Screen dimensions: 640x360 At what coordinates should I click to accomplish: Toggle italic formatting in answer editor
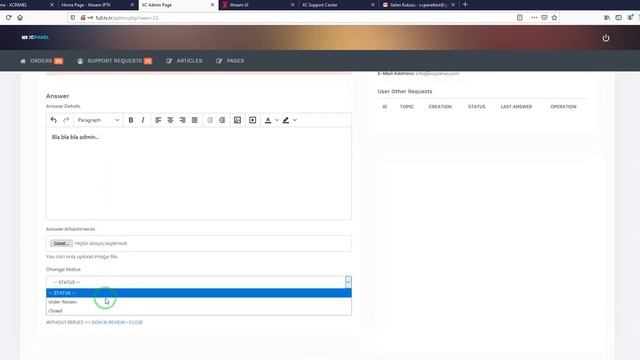(143, 120)
